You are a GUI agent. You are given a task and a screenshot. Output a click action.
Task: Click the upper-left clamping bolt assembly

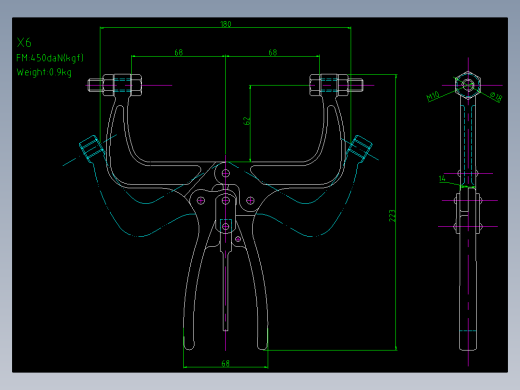pyautogui.click(x=115, y=85)
